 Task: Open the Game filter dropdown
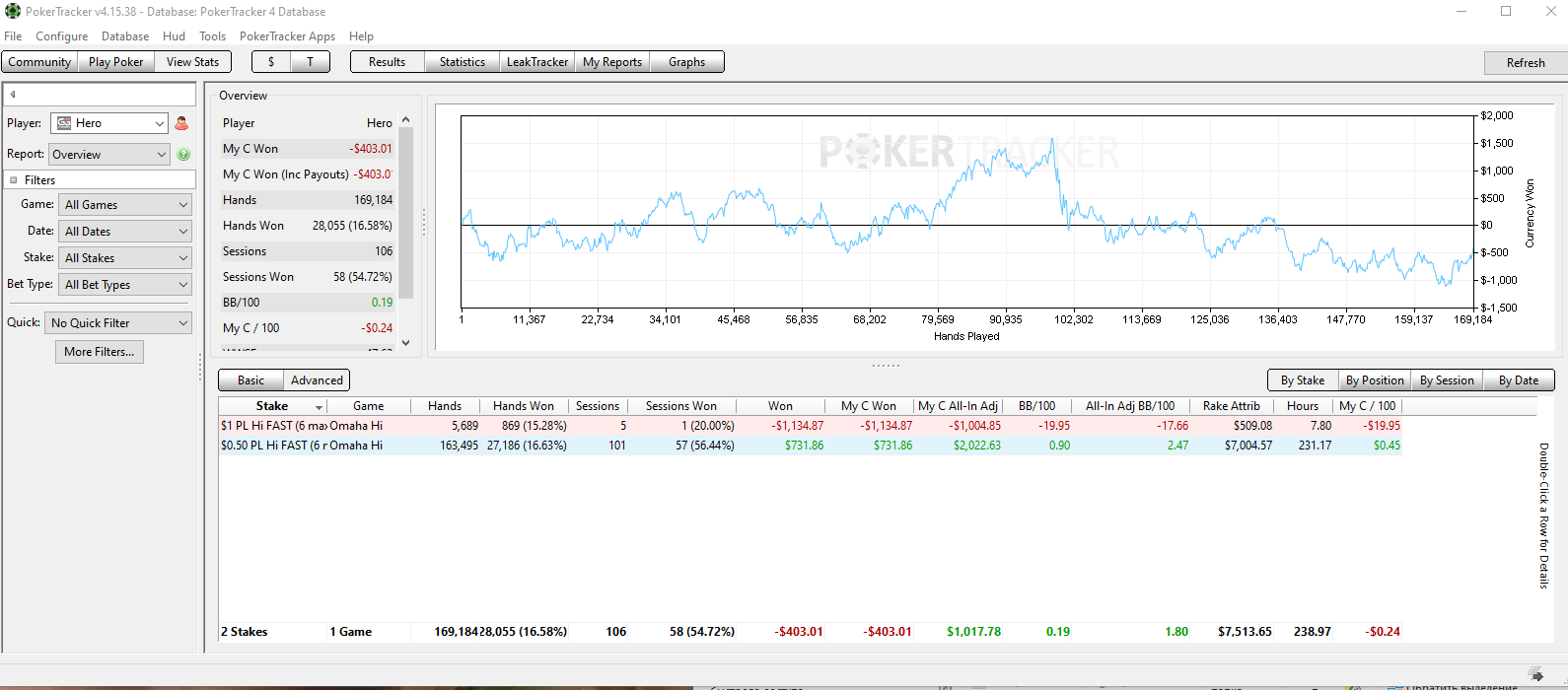[x=124, y=205]
